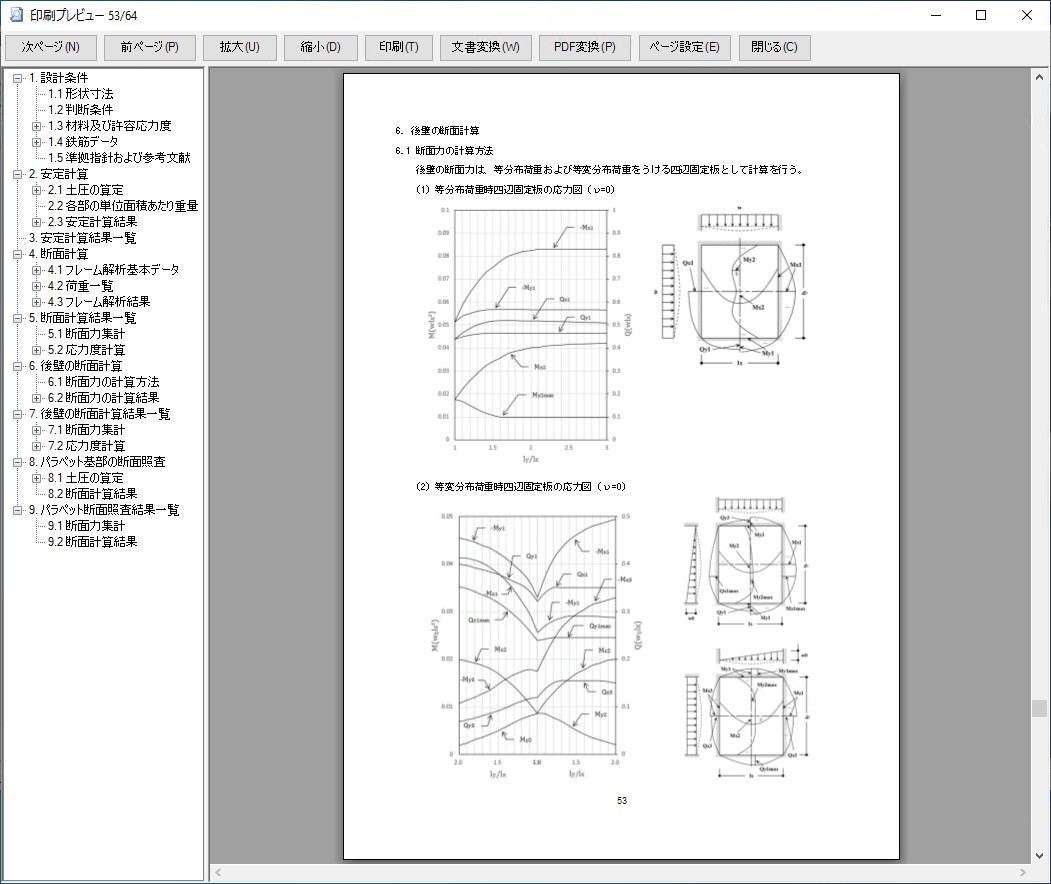Select 9.2 断面計算結果 in the tree
This screenshot has width=1051, height=884.
(x=92, y=542)
